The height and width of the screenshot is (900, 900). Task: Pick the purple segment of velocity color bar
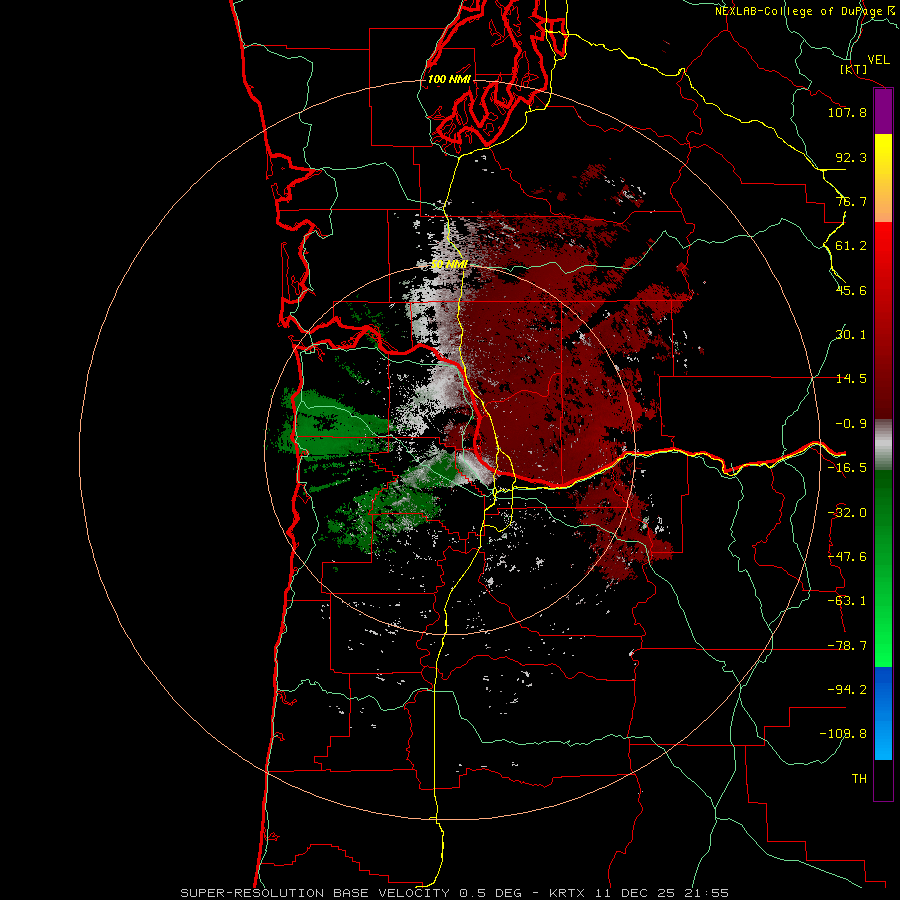click(x=883, y=111)
